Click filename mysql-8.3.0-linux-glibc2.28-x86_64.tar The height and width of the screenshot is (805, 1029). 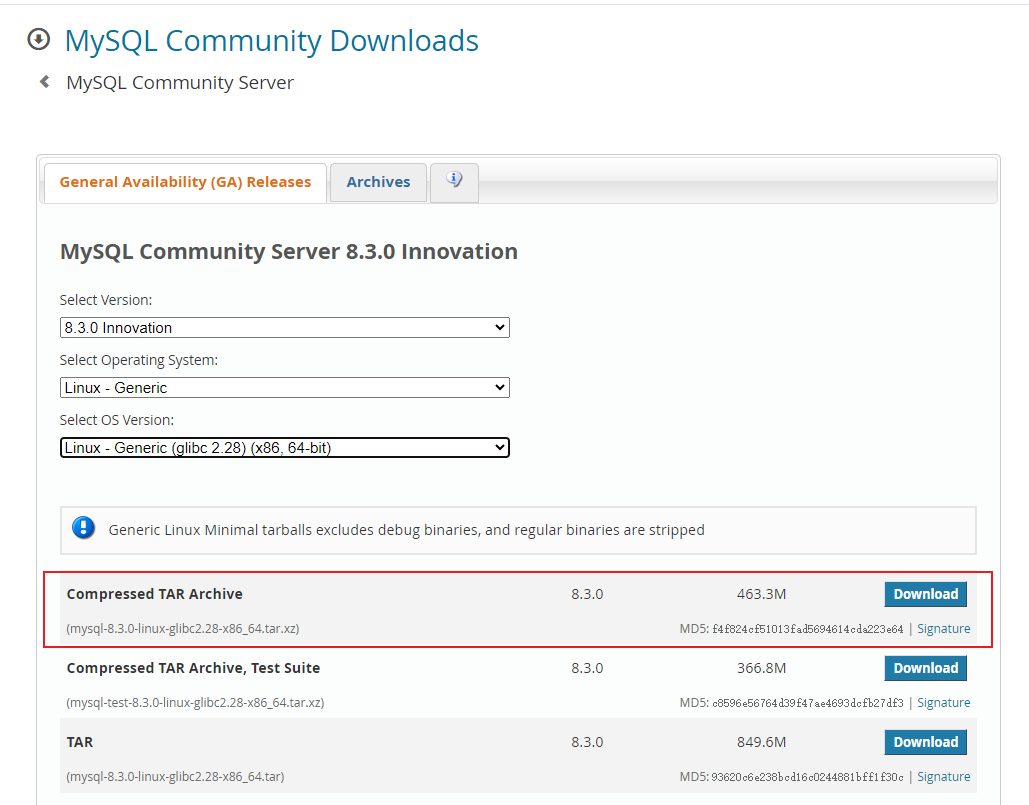point(175,777)
